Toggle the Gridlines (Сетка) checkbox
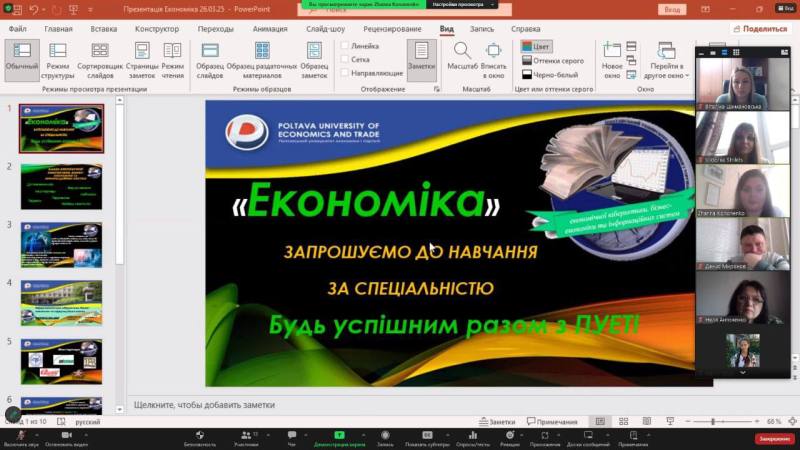This screenshot has width=800, height=450. pos(346,59)
